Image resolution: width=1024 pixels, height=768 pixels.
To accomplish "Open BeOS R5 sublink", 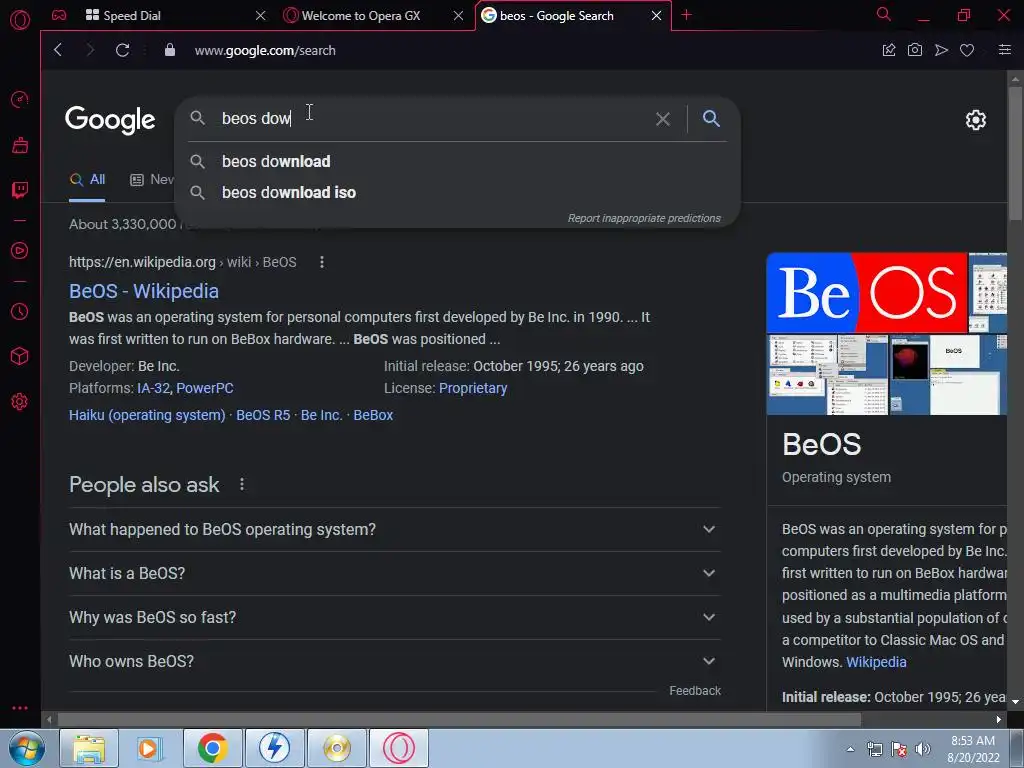I will [263, 415].
